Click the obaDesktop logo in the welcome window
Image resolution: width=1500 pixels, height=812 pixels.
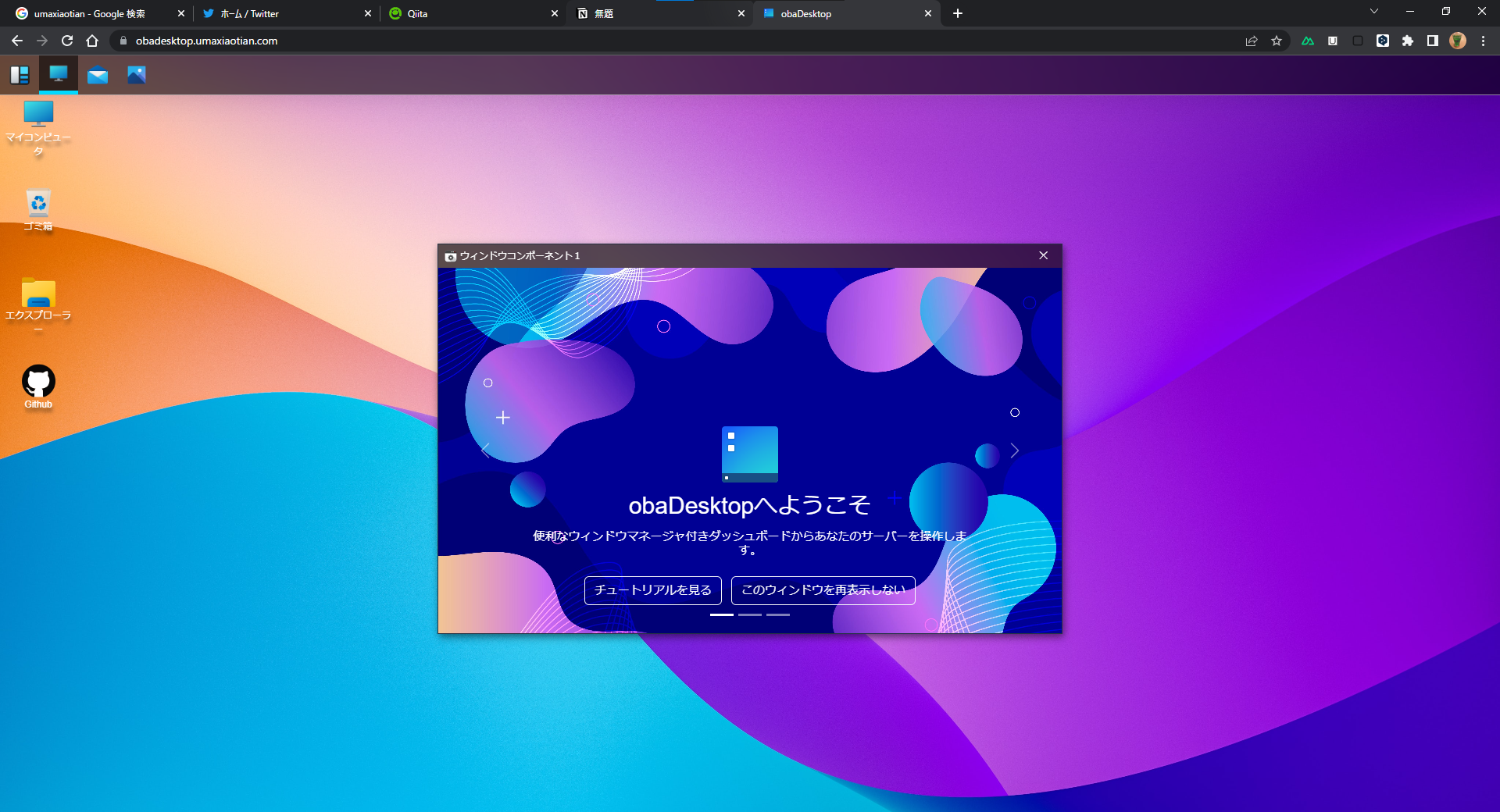750,454
